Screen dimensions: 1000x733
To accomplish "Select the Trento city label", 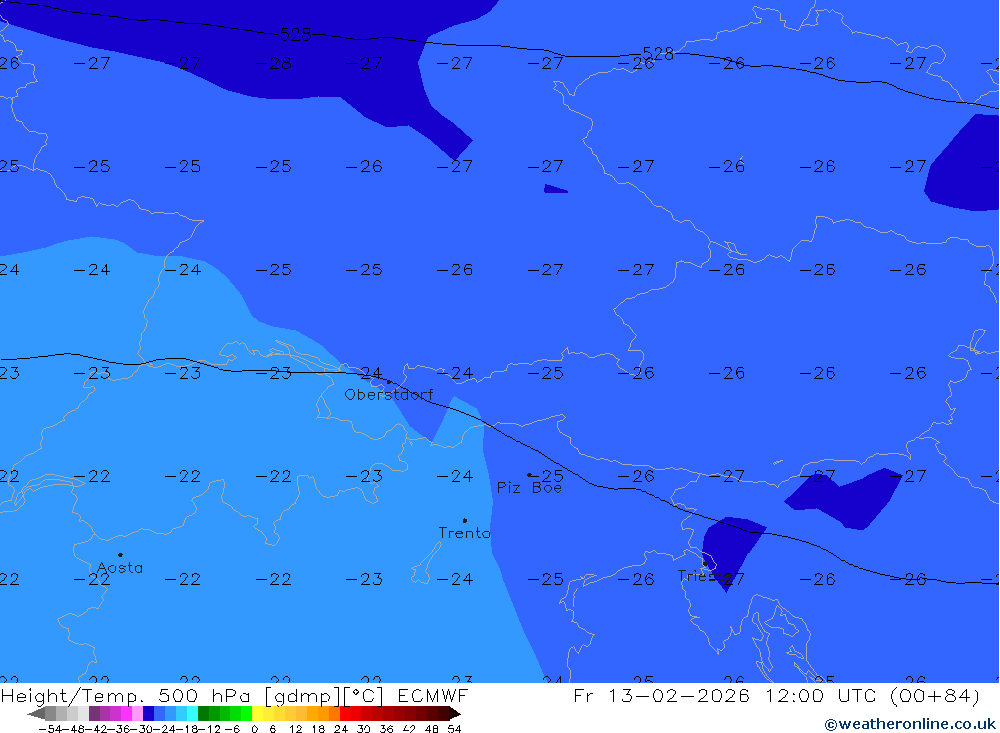I will coord(464,533).
